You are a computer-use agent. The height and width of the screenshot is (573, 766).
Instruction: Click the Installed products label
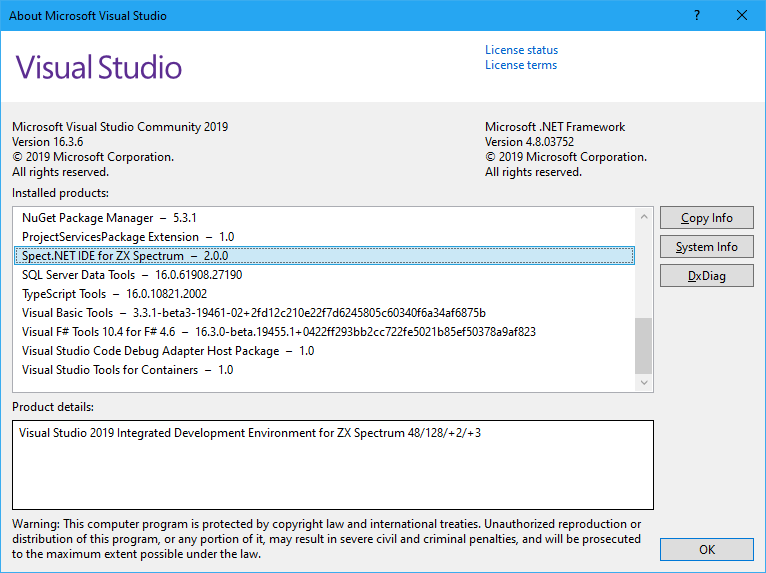[x=61, y=193]
